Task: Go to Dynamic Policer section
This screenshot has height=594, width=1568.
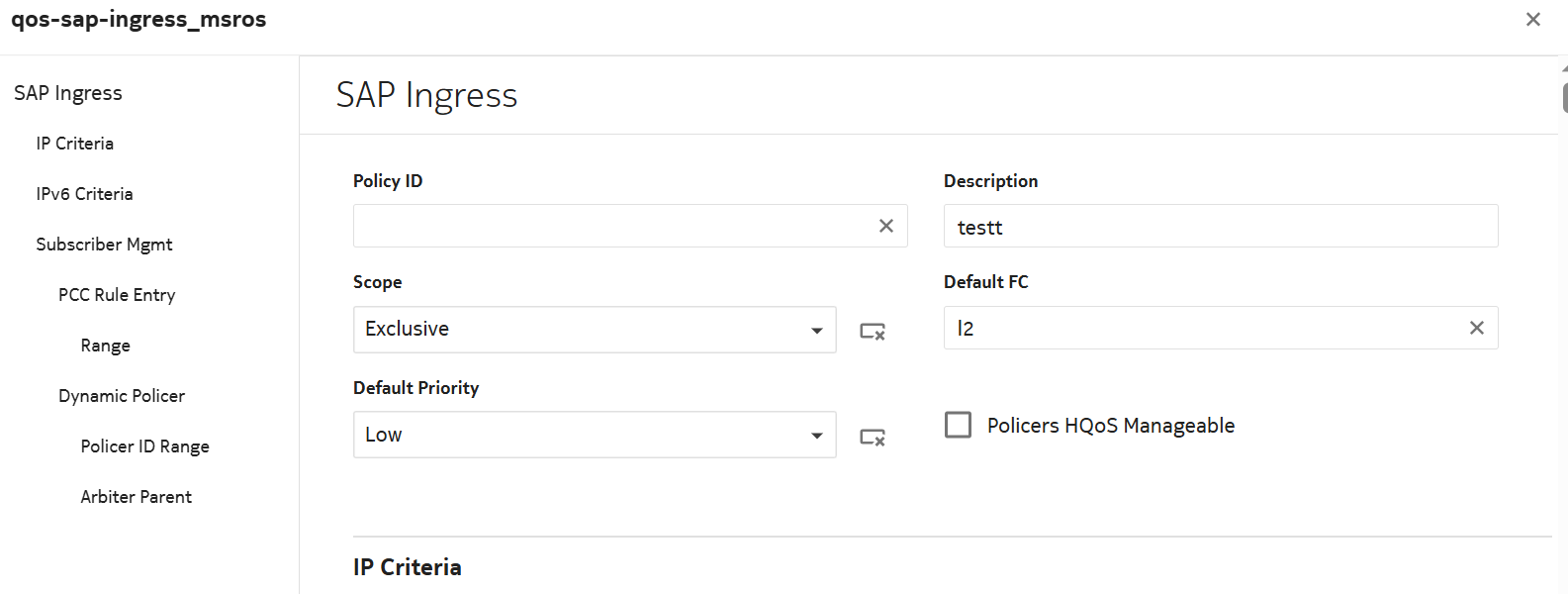Action: (x=122, y=396)
